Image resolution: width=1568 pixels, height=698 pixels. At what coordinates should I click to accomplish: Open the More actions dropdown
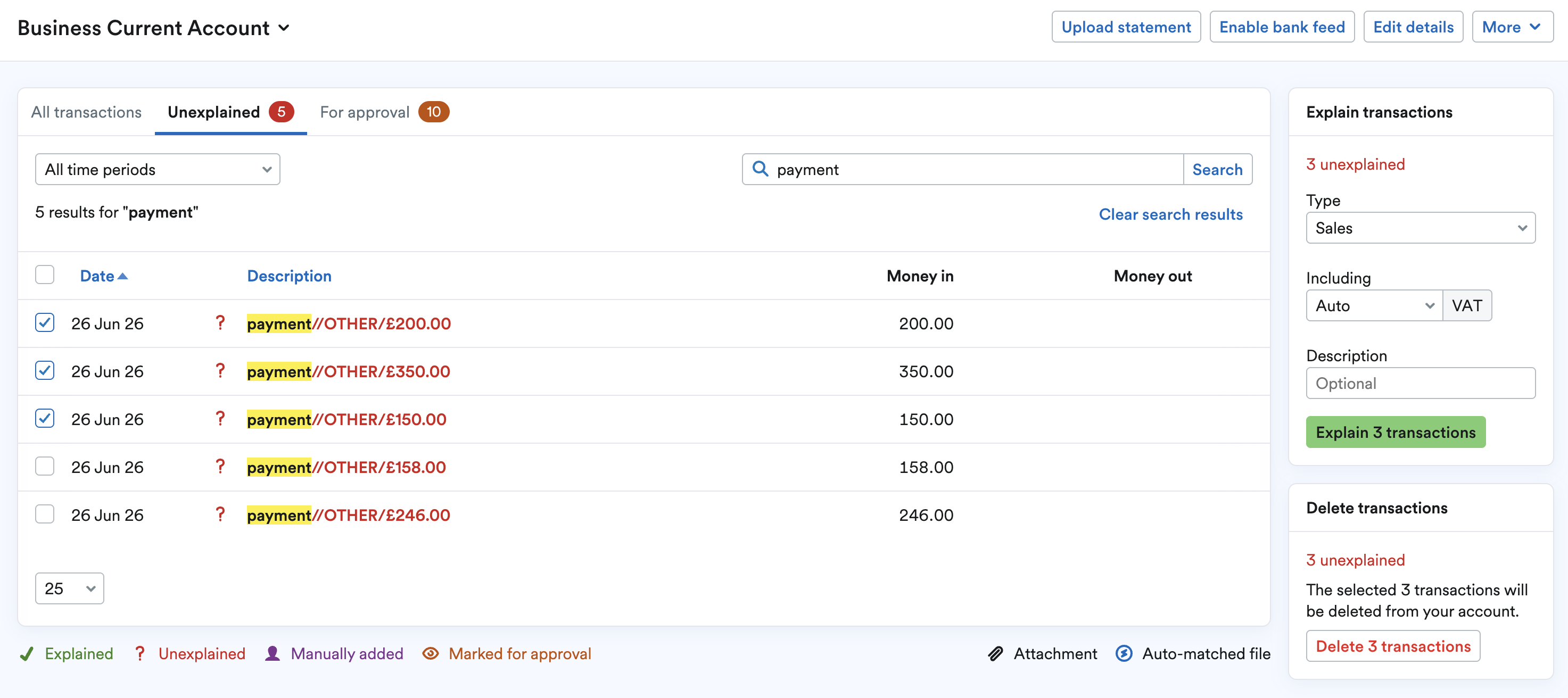[x=1512, y=27]
